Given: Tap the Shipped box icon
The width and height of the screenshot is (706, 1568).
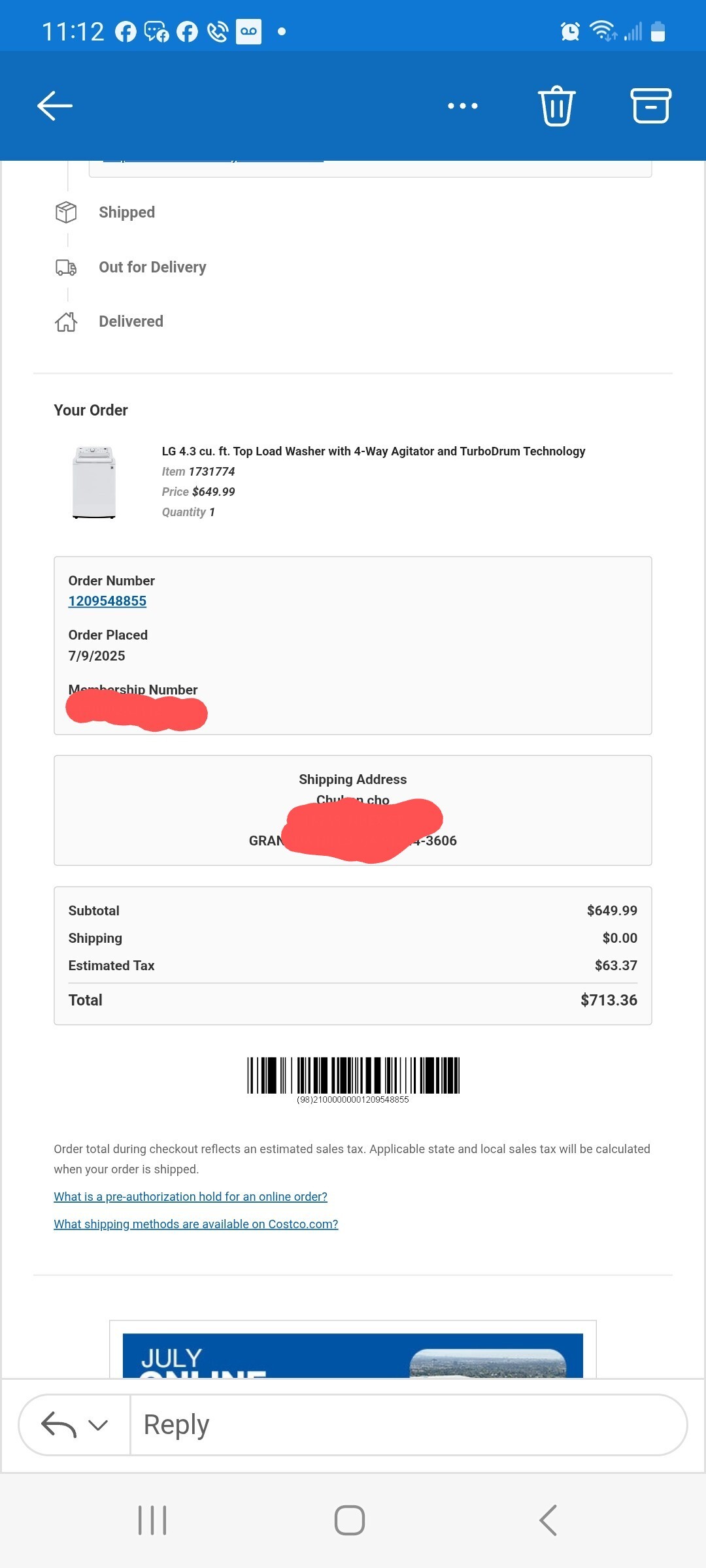Looking at the screenshot, I should 66,212.
